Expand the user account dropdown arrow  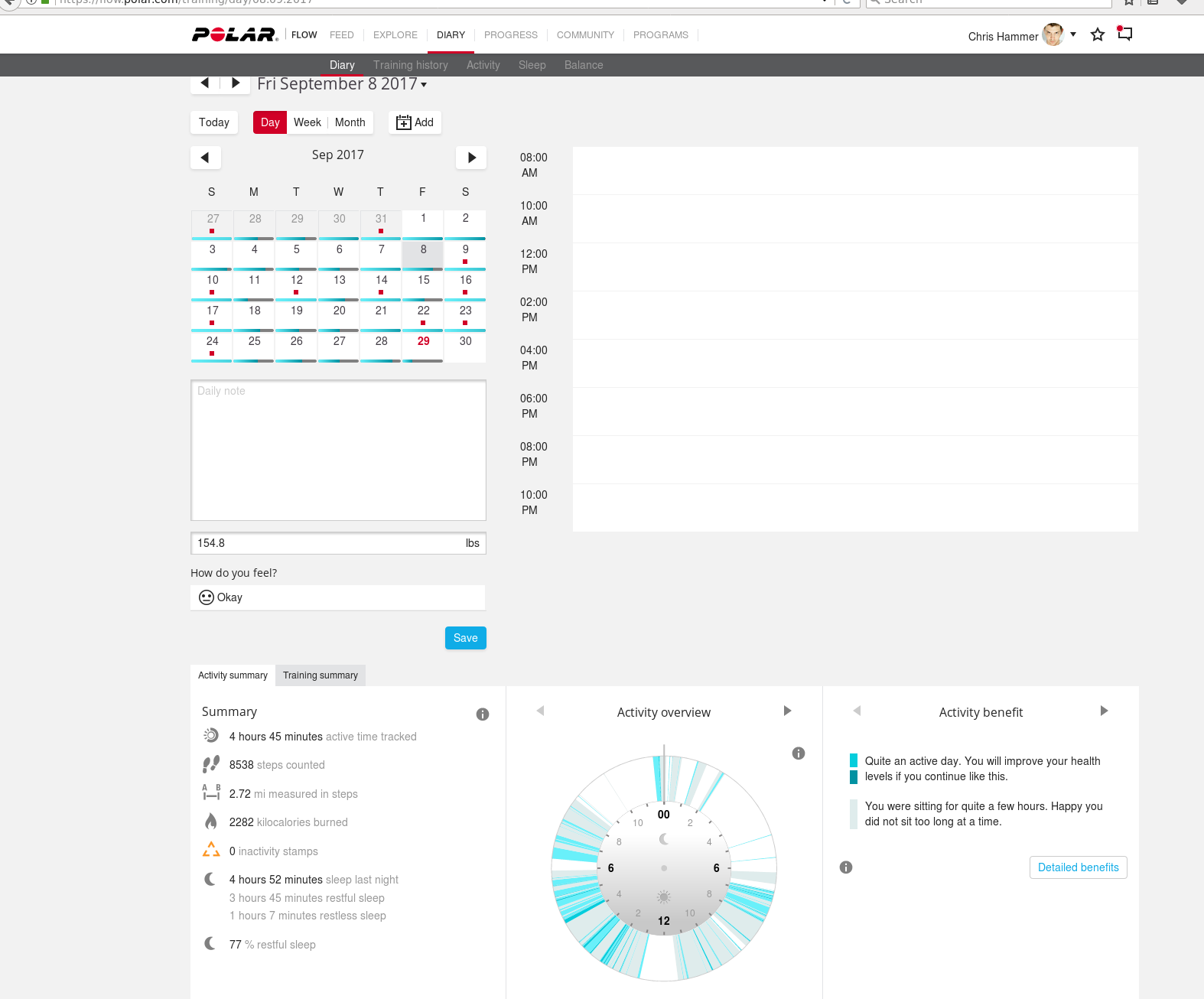tap(1073, 34)
